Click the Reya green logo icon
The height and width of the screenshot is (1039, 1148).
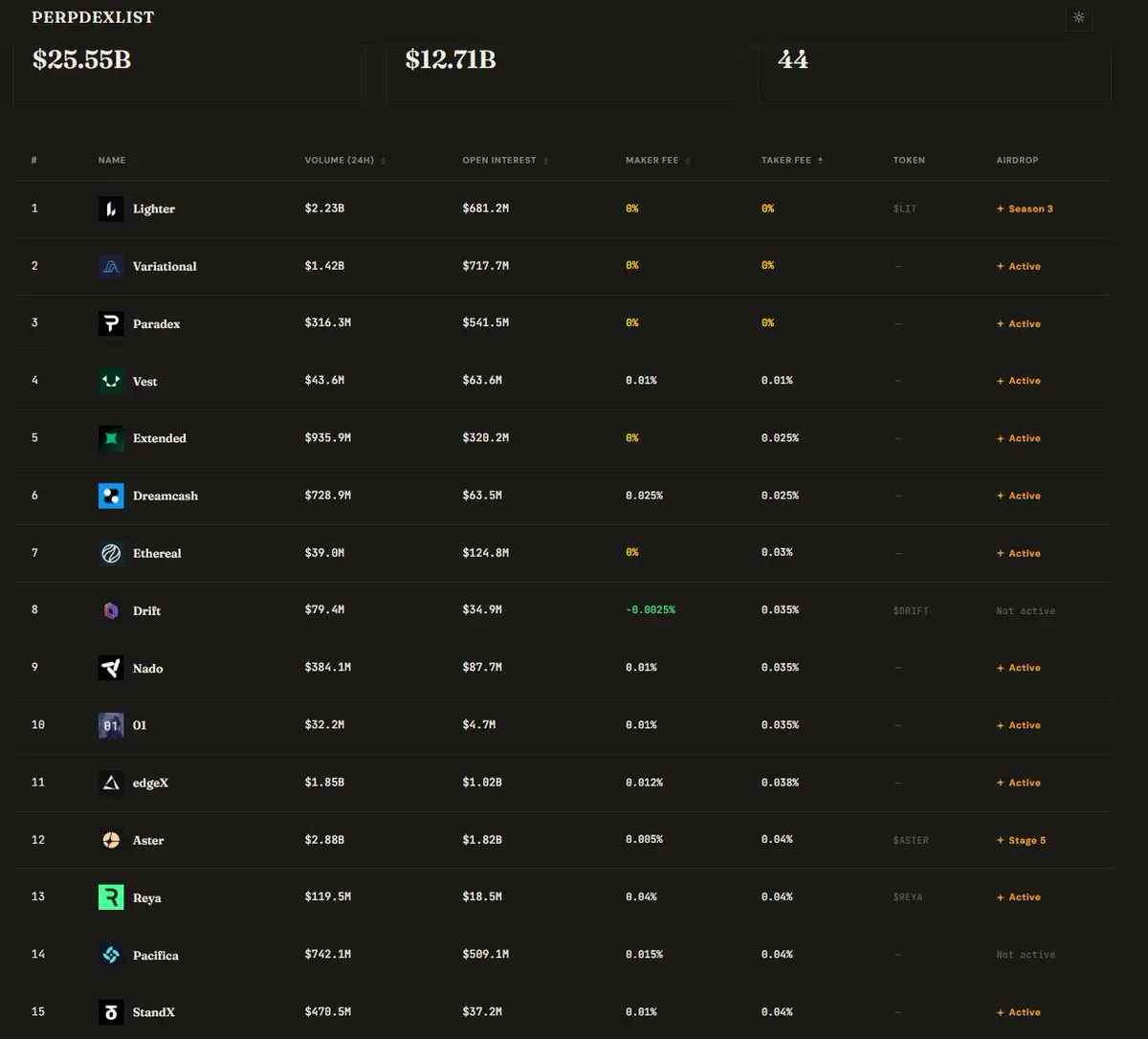pyautogui.click(x=111, y=897)
